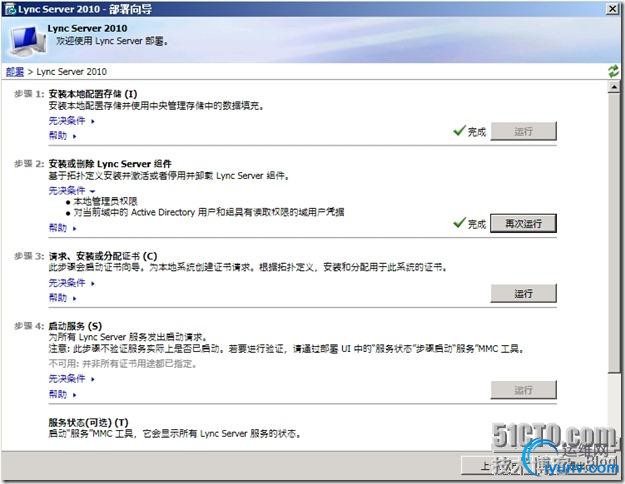
Task: Expand 先决条件 under step 1
Action: [x=71, y=120]
